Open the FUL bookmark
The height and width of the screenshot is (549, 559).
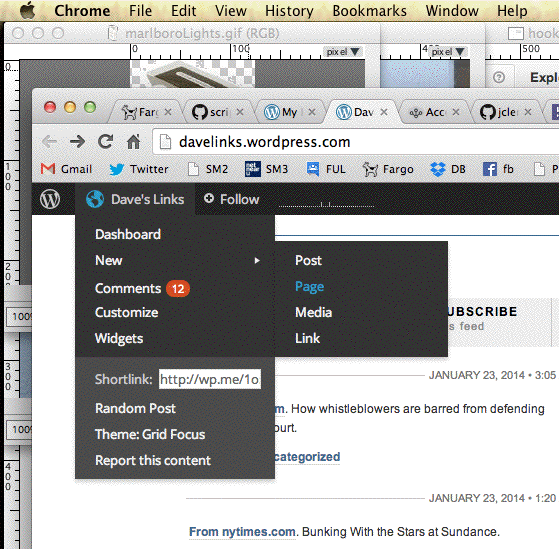tap(326, 169)
